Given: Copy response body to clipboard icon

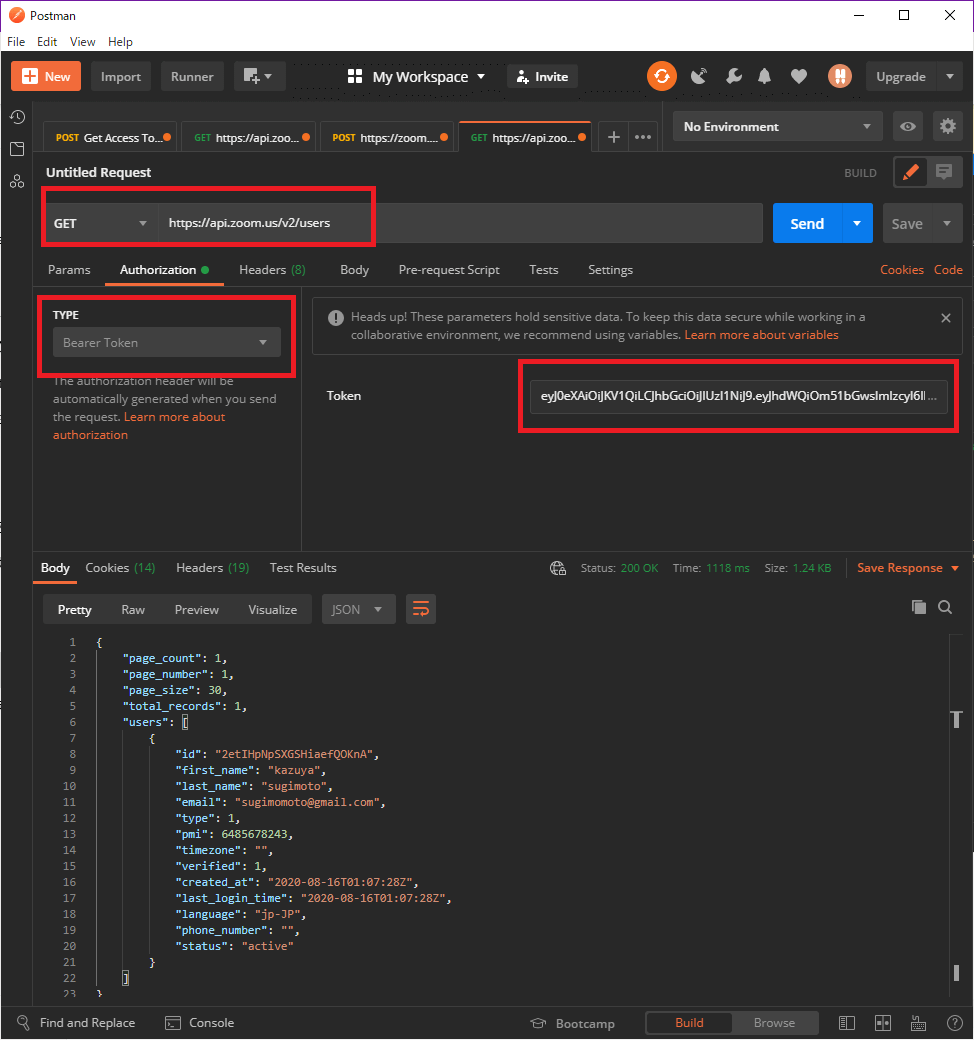Looking at the screenshot, I should point(918,607).
